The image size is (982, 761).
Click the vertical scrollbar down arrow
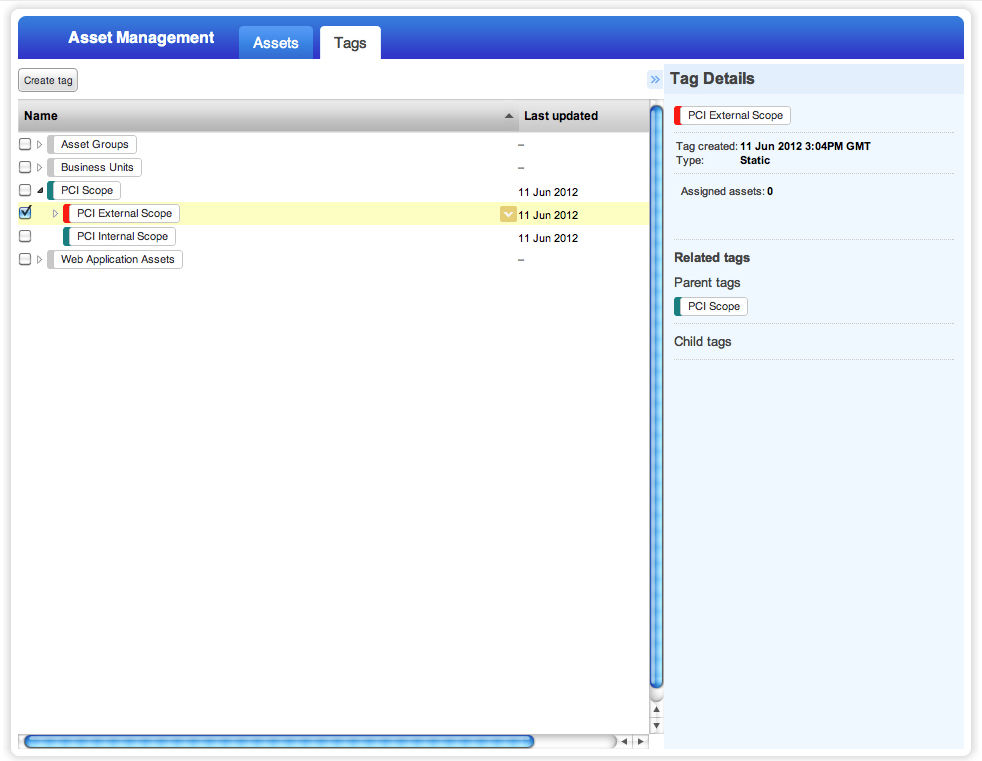tap(656, 726)
